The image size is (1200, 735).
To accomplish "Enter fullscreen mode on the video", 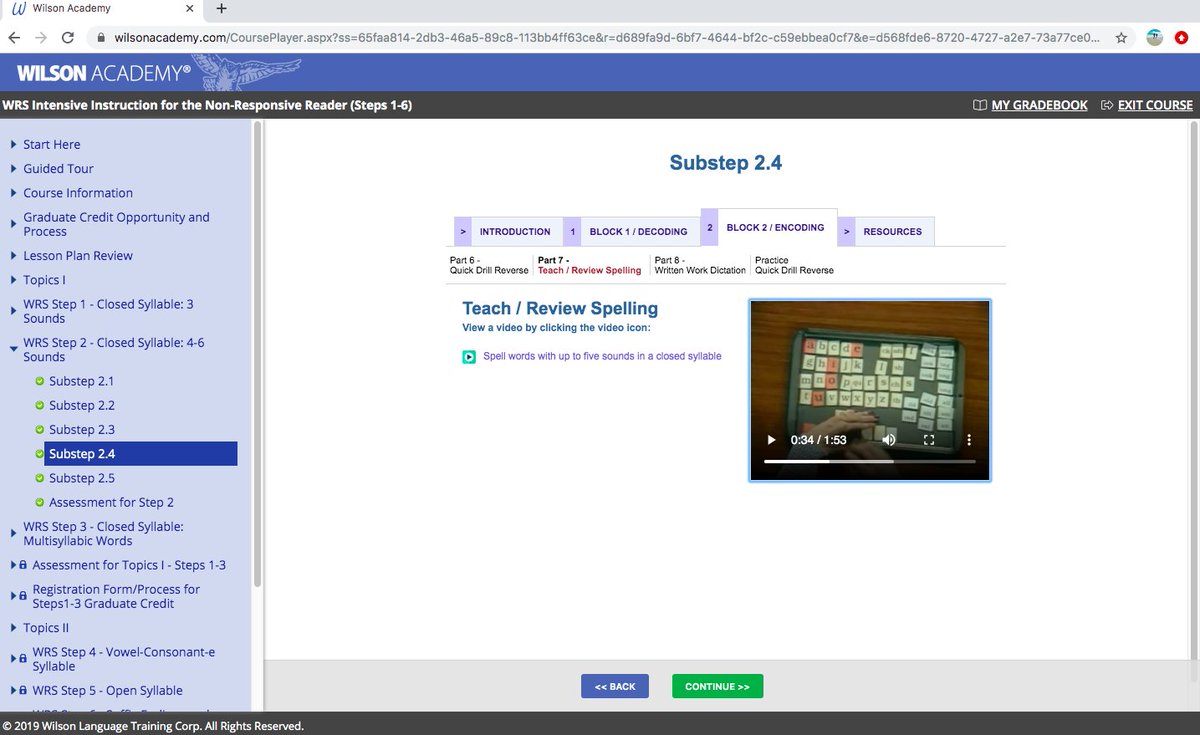I will (928, 440).
